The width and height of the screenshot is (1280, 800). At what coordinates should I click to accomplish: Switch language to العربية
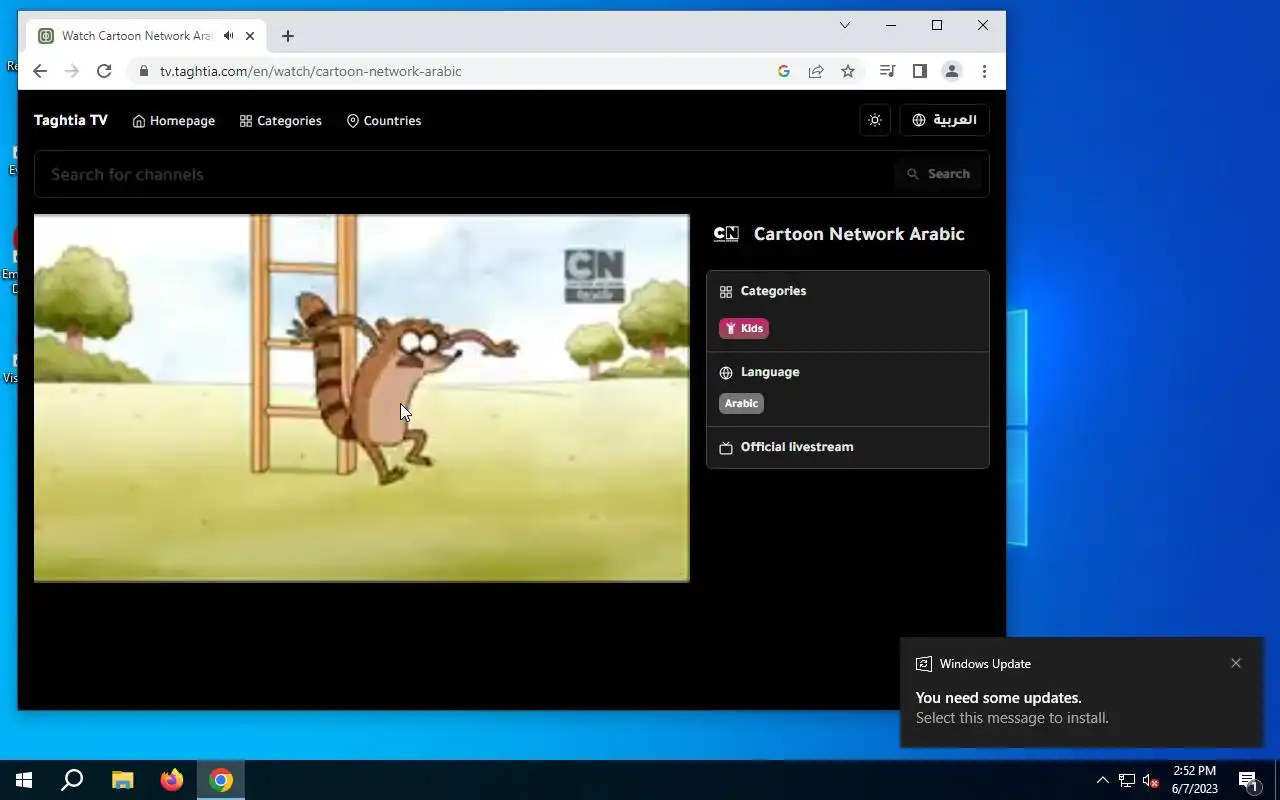point(945,120)
